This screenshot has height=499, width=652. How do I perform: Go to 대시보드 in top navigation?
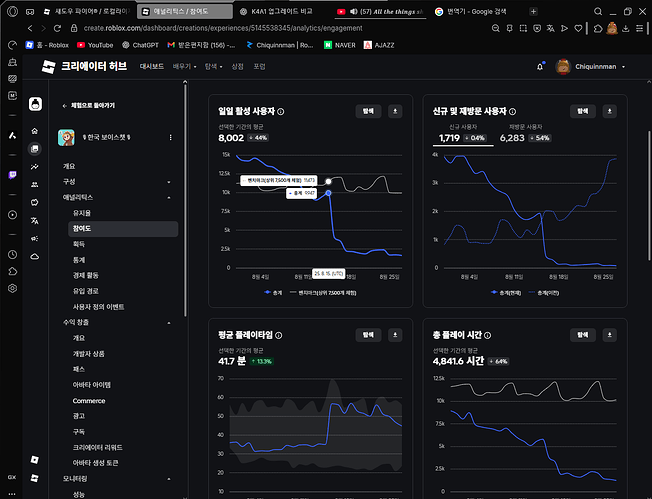pos(152,67)
